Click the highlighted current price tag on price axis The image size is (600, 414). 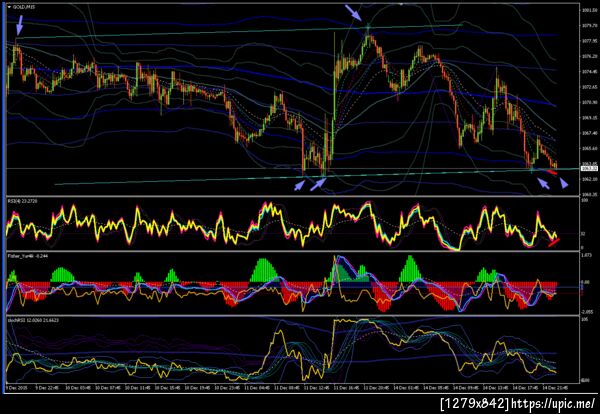(589, 168)
